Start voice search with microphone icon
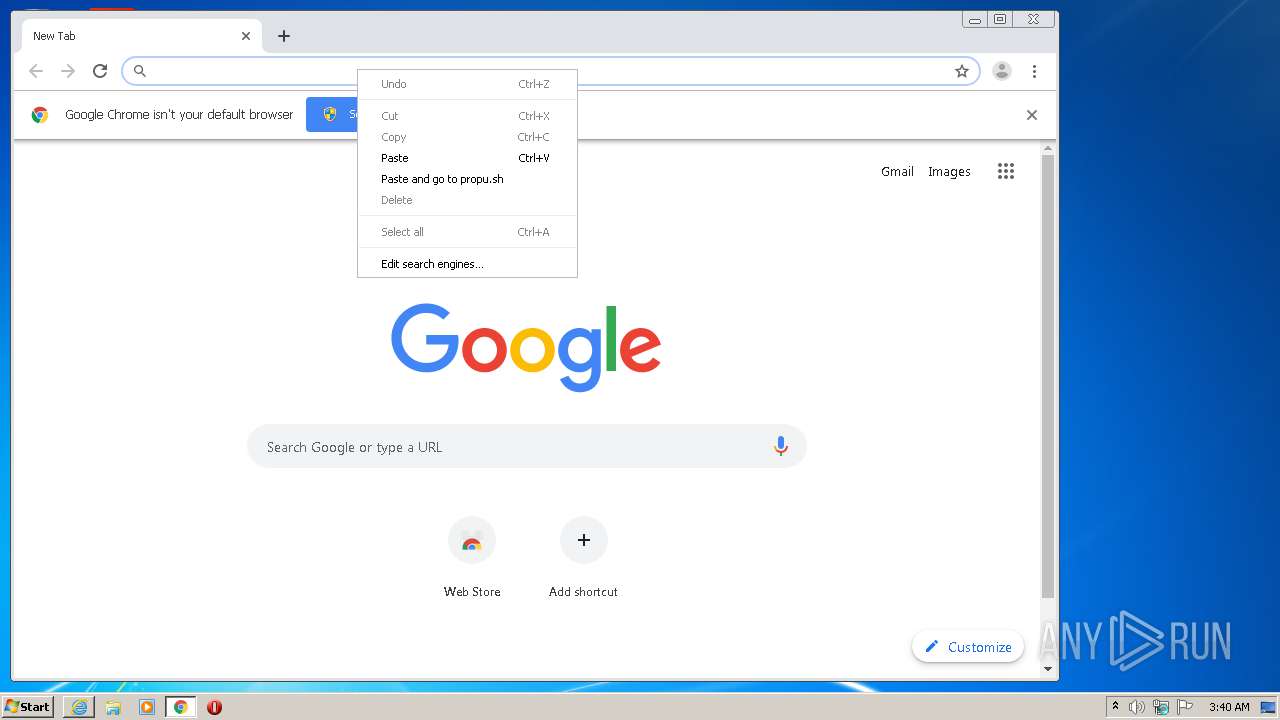 tap(781, 447)
